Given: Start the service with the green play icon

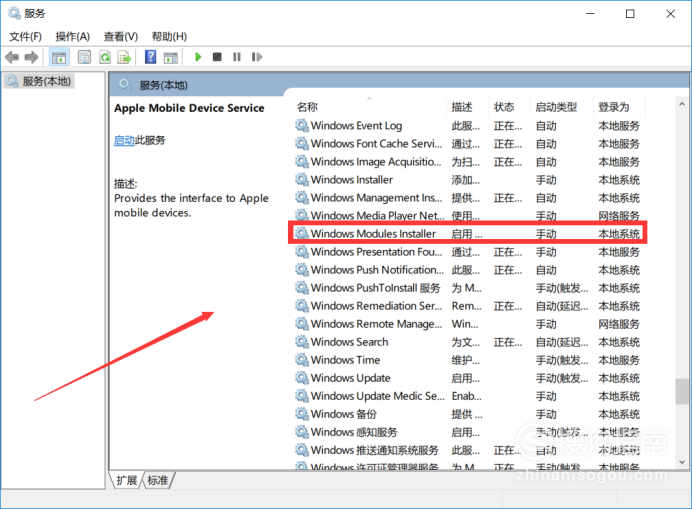Looking at the screenshot, I should (x=198, y=57).
